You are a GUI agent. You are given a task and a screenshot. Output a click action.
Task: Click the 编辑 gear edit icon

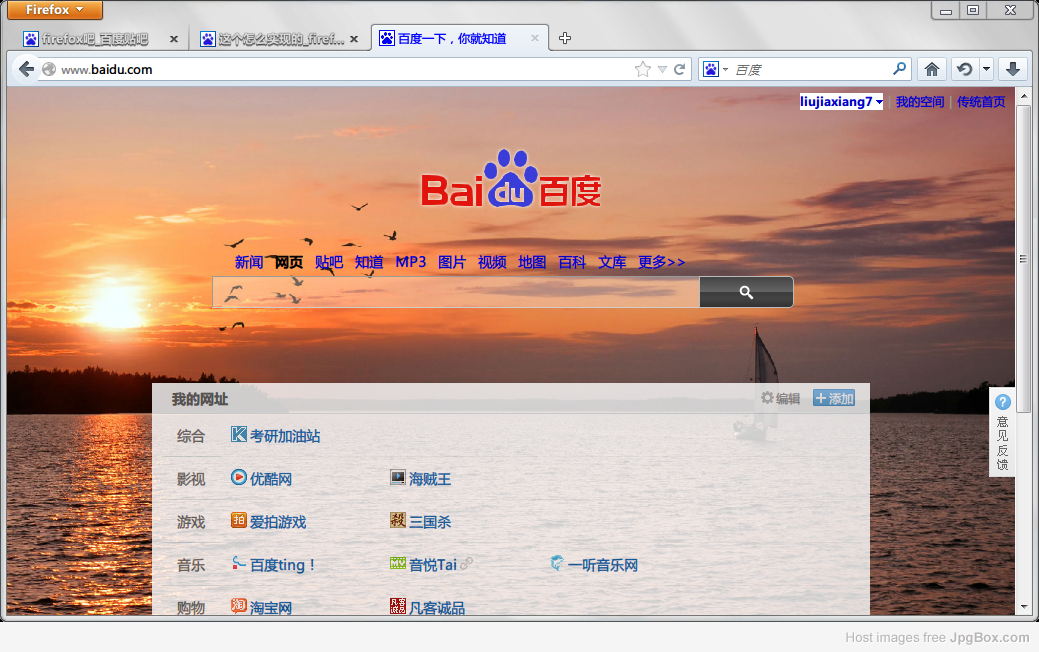click(x=768, y=398)
